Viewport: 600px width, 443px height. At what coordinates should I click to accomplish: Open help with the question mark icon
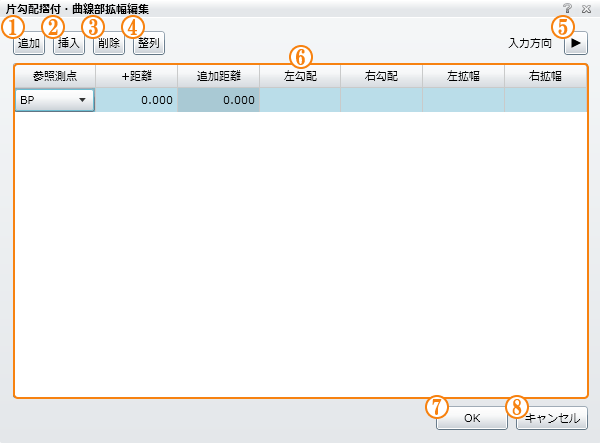point(568,8)
